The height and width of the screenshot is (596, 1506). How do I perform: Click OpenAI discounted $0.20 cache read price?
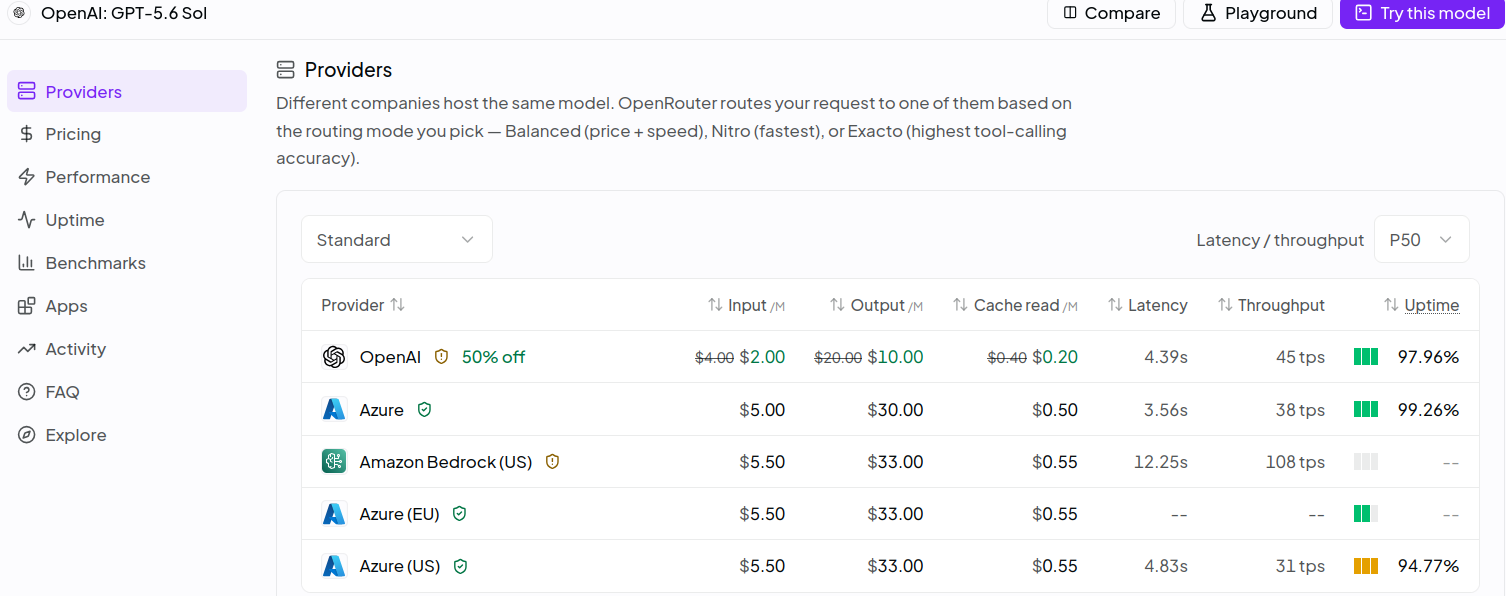[x=1055, y=357]
